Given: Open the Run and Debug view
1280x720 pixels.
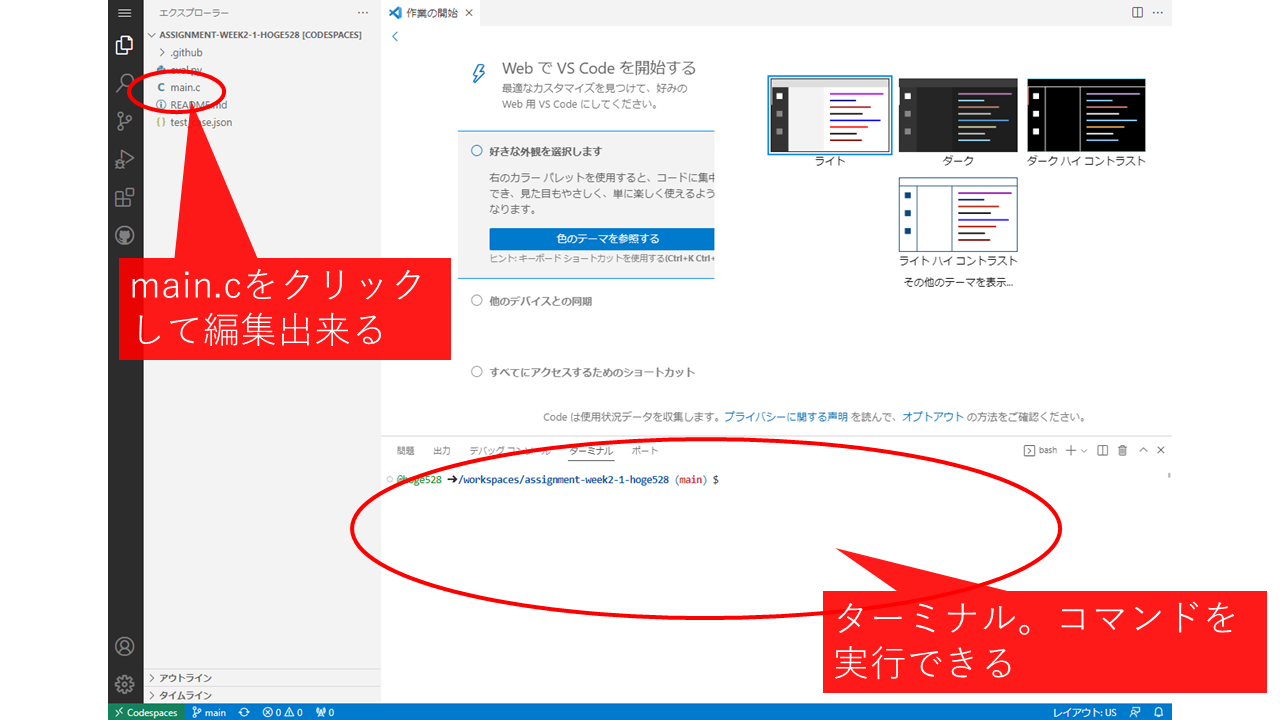Looking at the screenshot, I should pyautogui.click(x=125, y=159).
